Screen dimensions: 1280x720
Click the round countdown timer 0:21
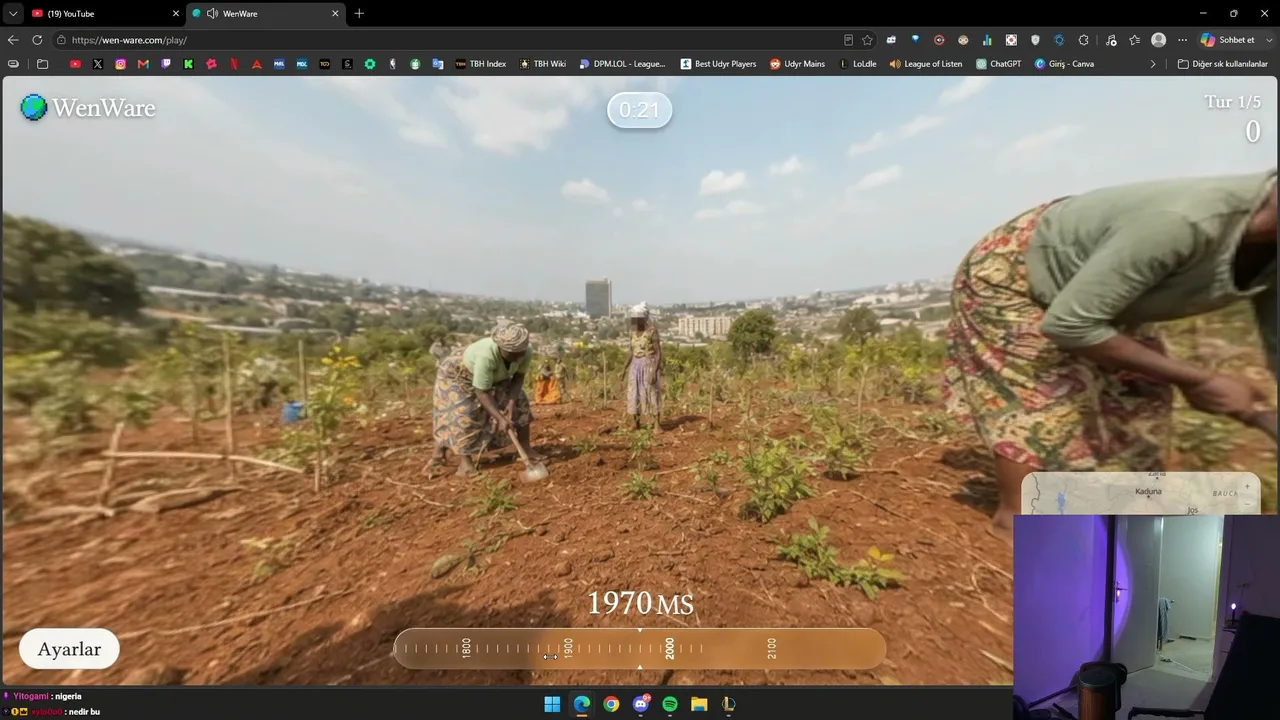click(x=640, y=110)
